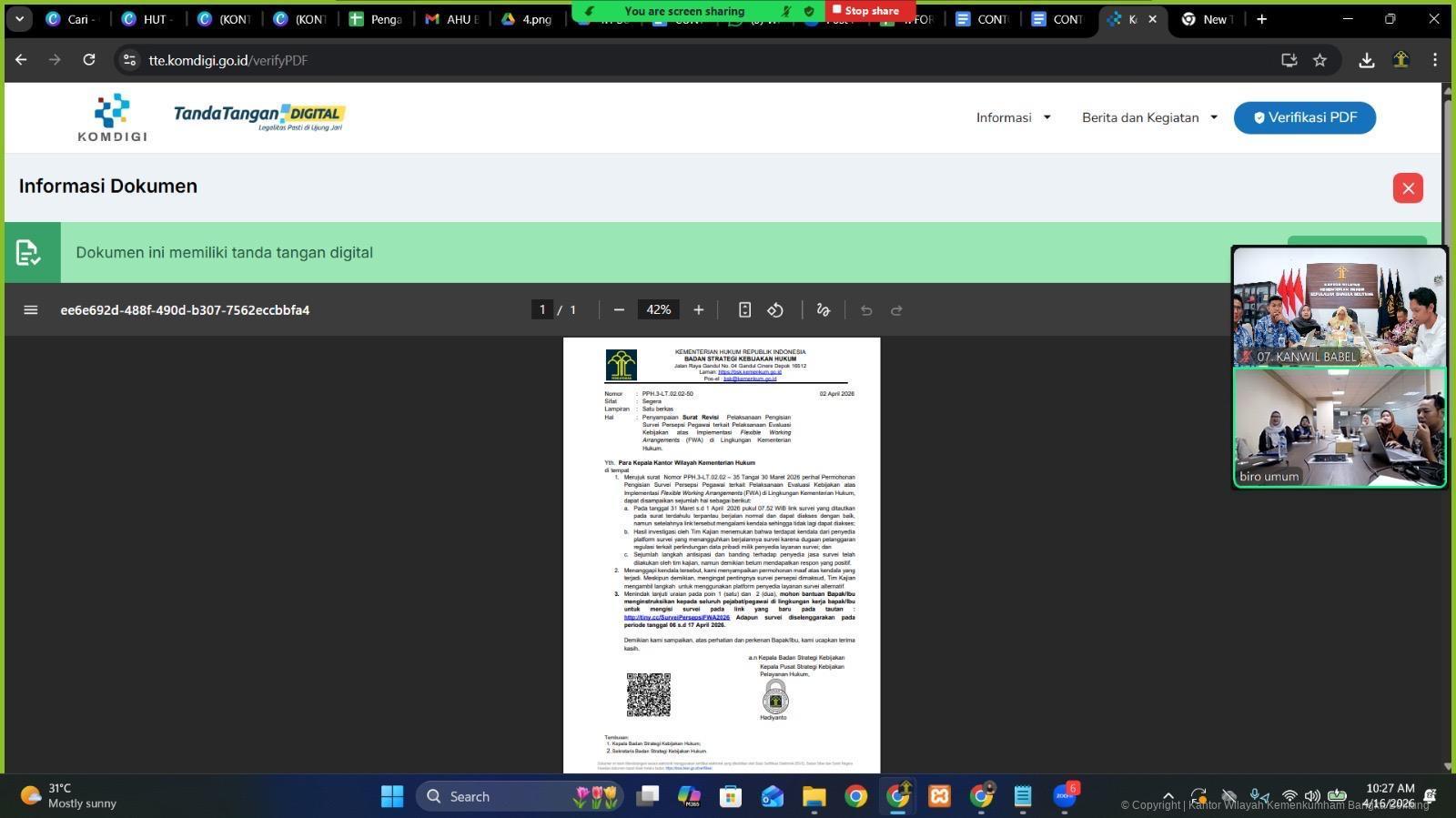Screen dimensions: 1456x818
Task: Select the draw annotation tool
Action: pyautogui.click(x=824, y=310)
